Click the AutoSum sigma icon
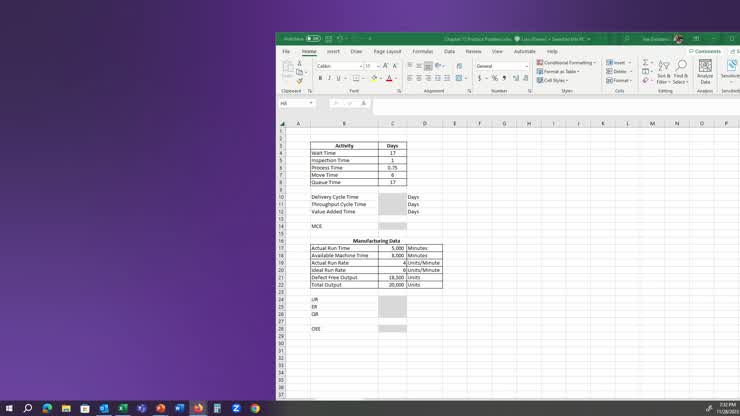 click(646, 63)
